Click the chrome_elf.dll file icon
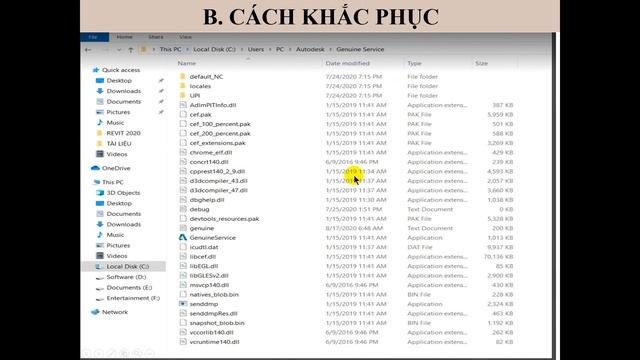The height and width of the screenshot is (360, 640). point(183,152)
